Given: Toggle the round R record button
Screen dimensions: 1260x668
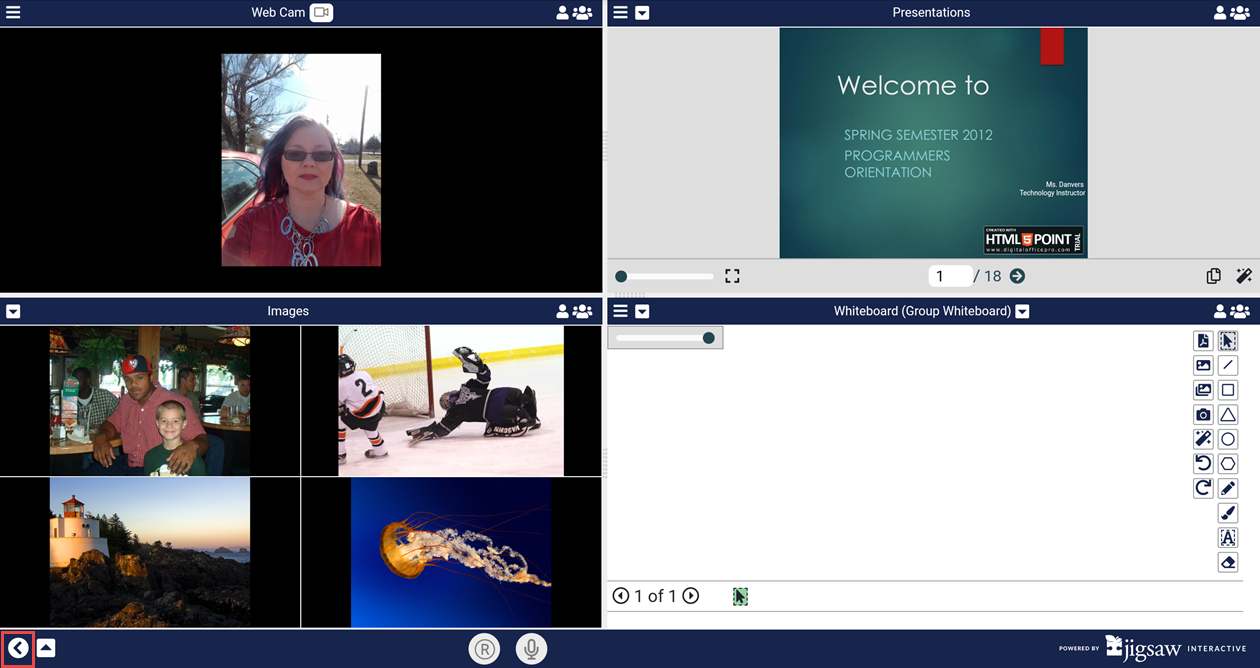Looking at the screenshot, I should pos(484,649).
